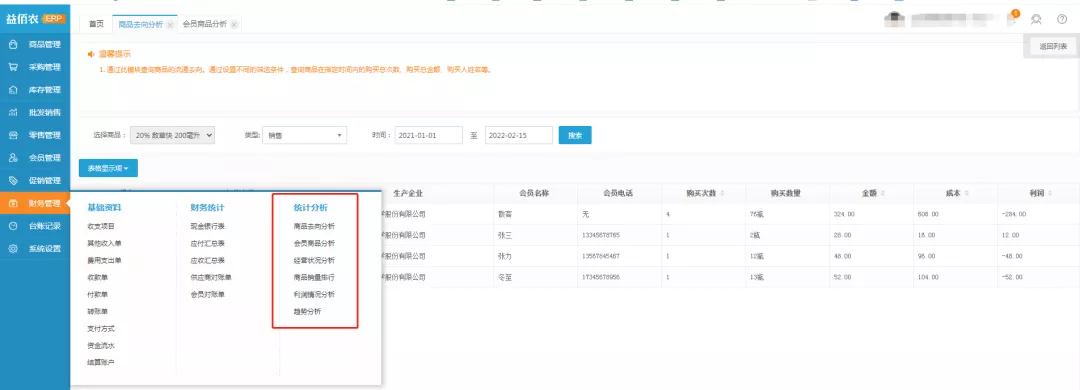Open 台账记录 in the sidebar
Image resolution: width=1080 pixels, height=390 pixels.
coord(35,226)
